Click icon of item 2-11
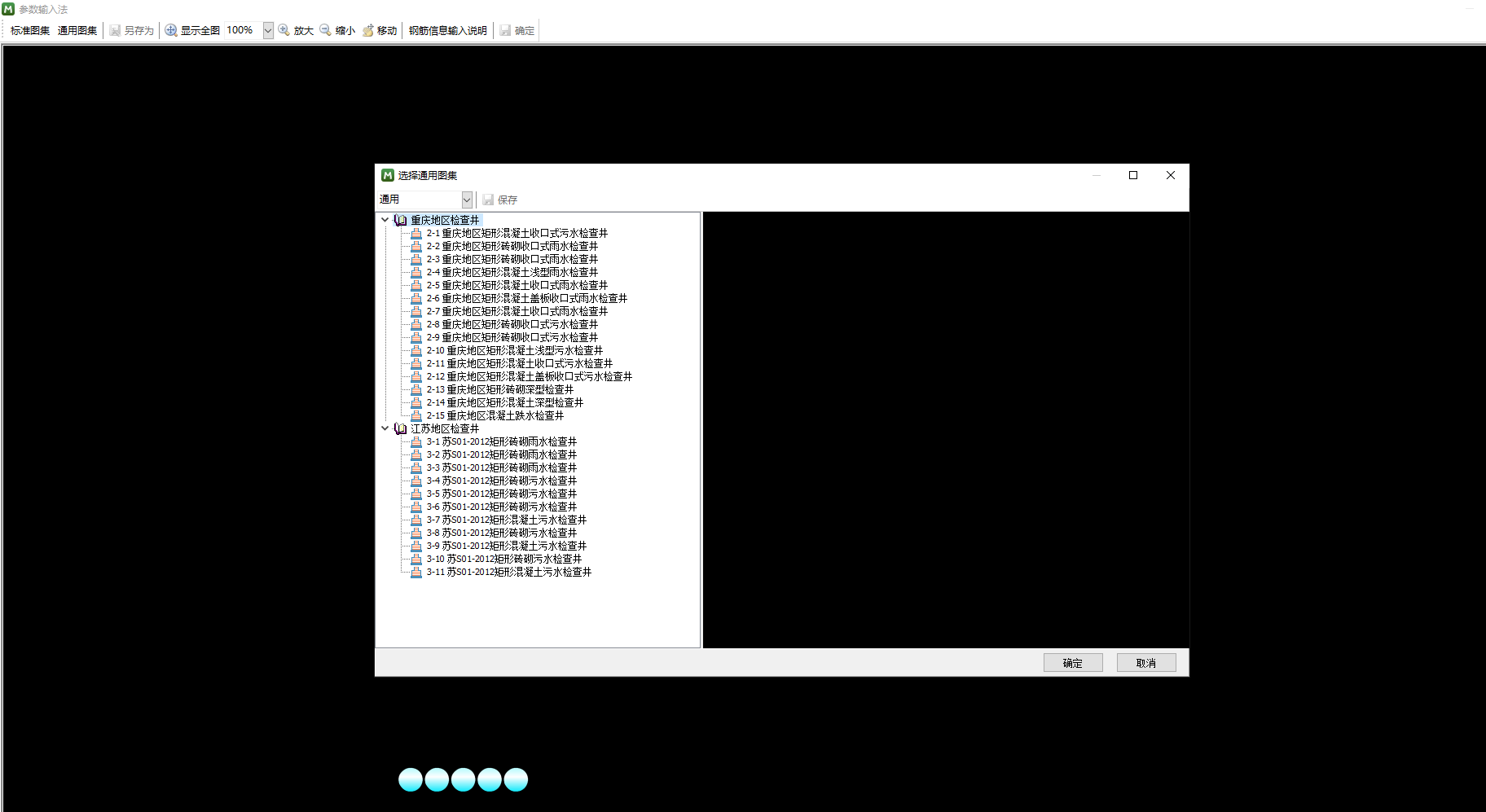 tap(416, 363)
